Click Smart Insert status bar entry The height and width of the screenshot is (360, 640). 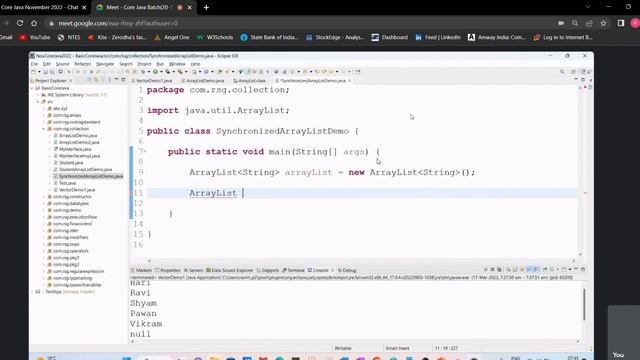(x=397, y=348)
